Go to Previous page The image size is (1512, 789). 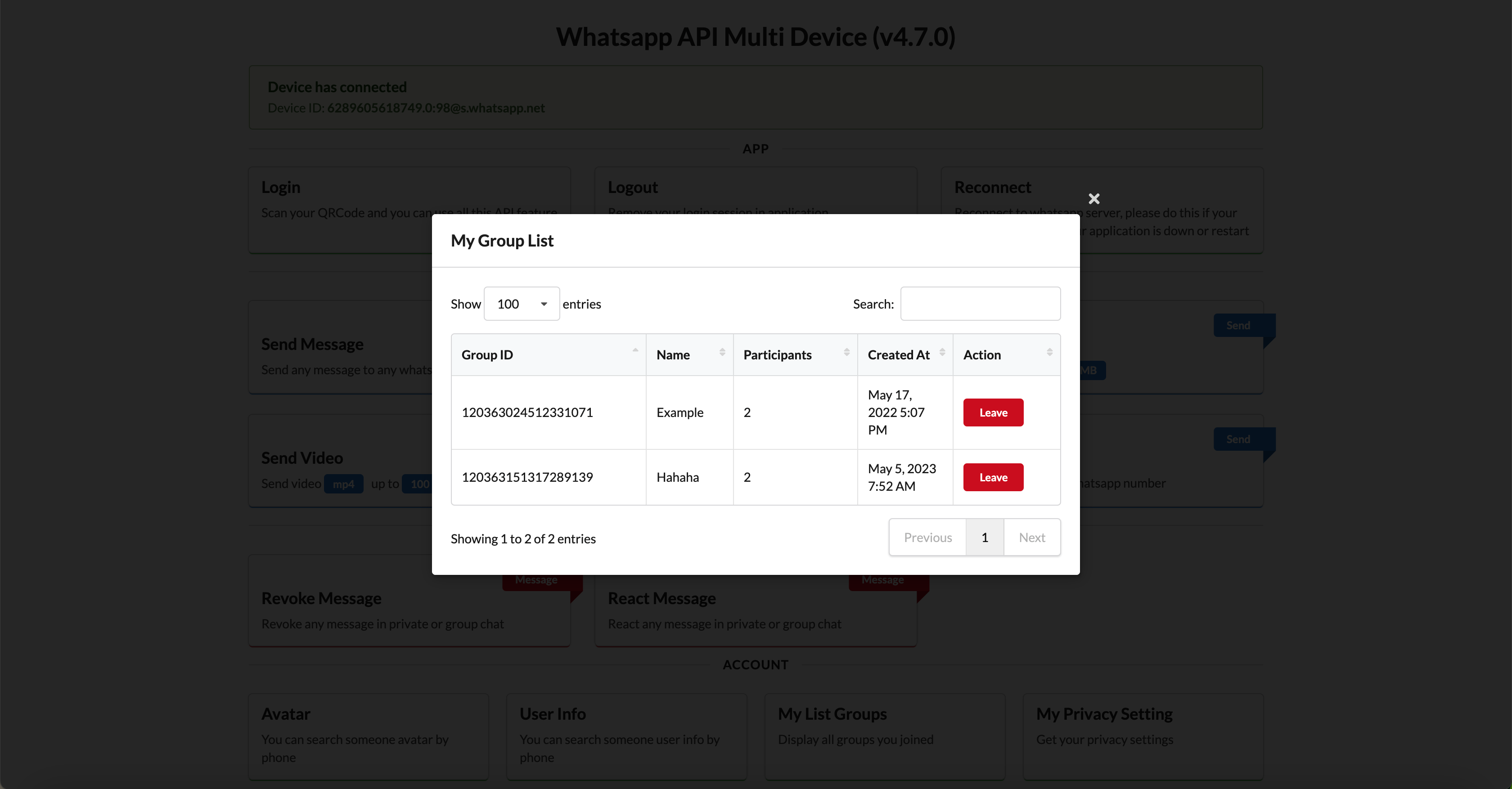(x=927, y=538)
